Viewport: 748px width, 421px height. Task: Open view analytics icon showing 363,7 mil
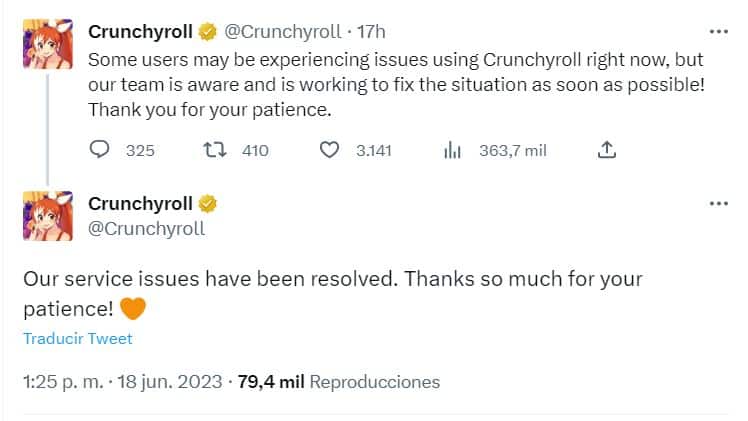(450, 151)
